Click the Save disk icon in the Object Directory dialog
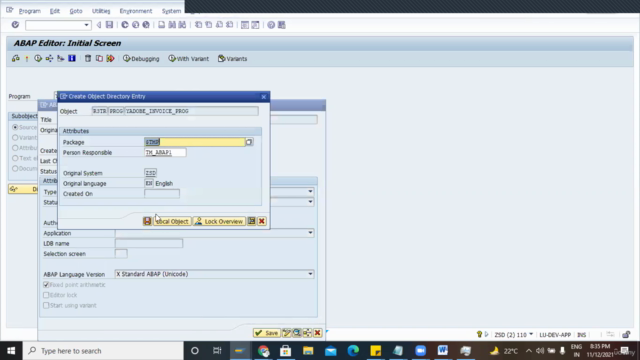640x360 pixels. [x=147, y=221]
